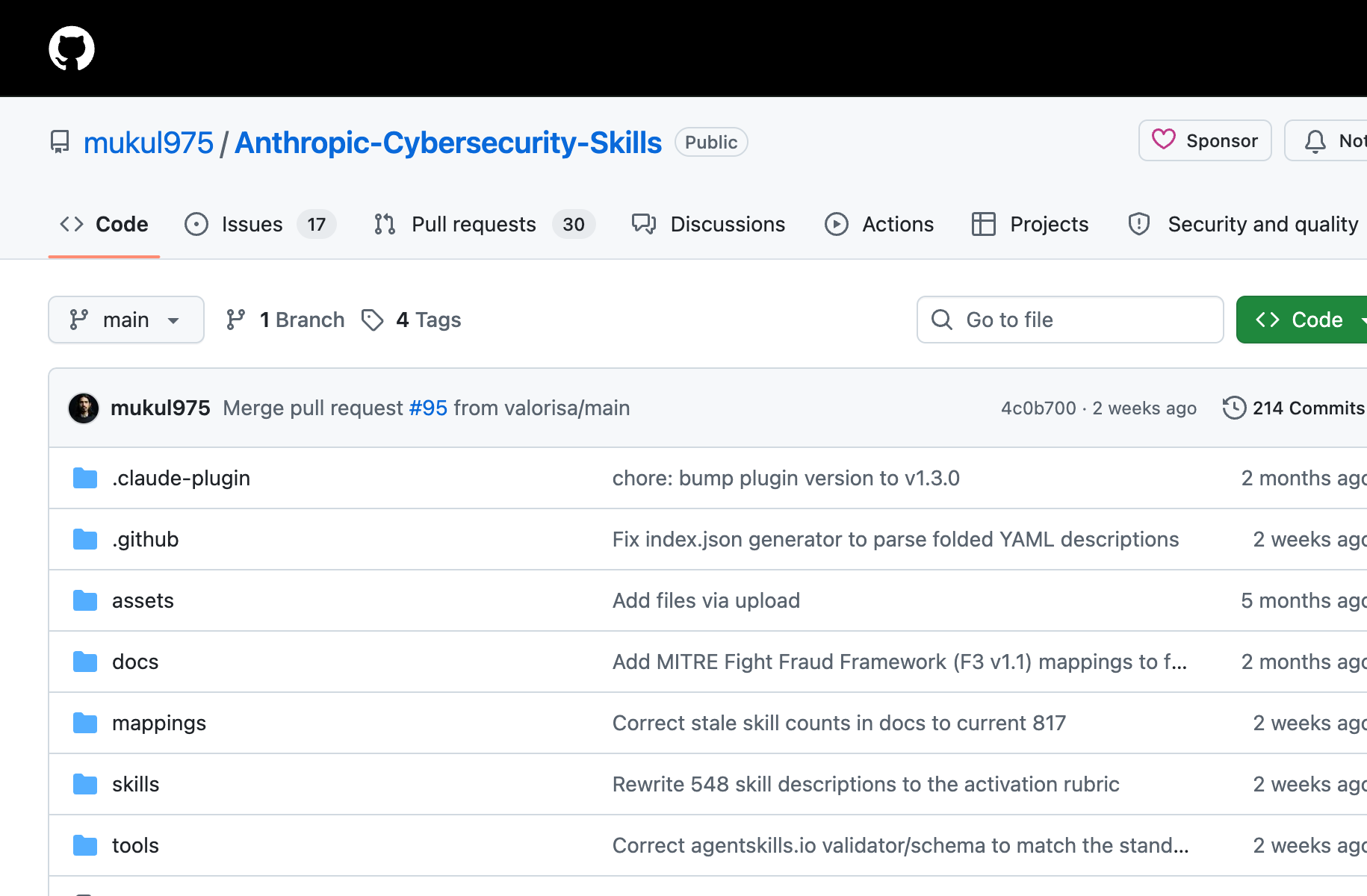Open the Actions tab
The width and height of the screenshot is (1367, 896).
coord(879,224)
